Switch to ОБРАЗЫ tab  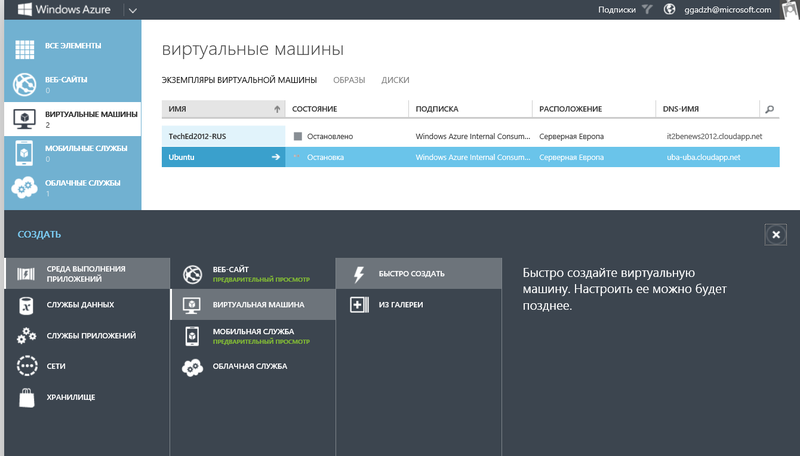pyautogui.click(x=349, y=80)
